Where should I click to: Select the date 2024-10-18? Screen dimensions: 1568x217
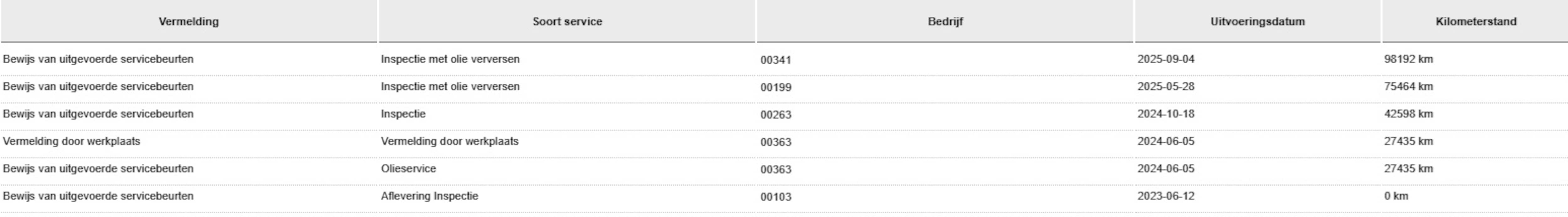coord(1166,114)
